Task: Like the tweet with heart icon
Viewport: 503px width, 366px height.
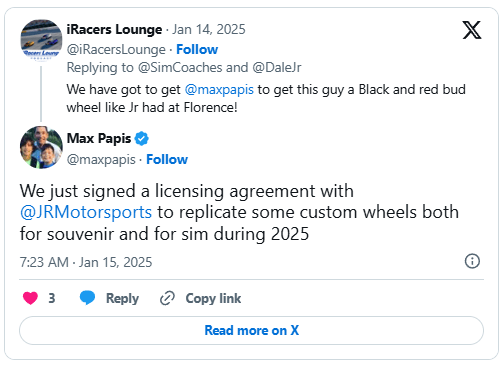Action: pos(30,298)
